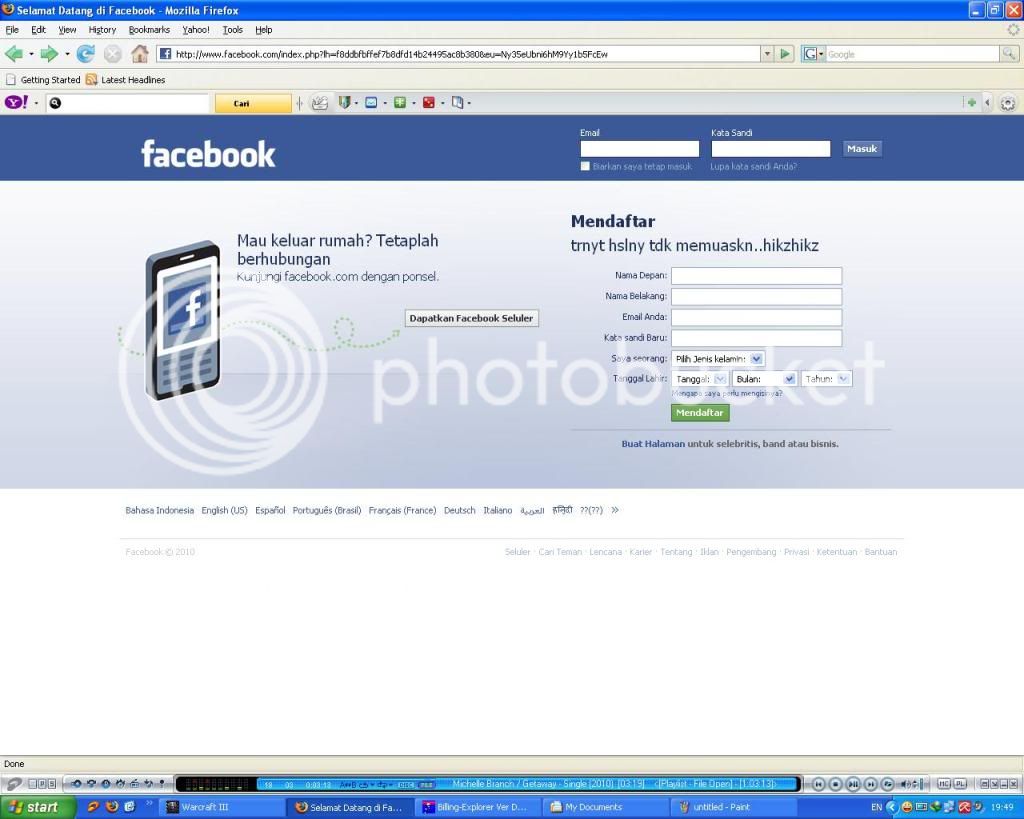
Task: Click the Yahoo toolbar settings gear icon
Action: tap(1008, 103)
